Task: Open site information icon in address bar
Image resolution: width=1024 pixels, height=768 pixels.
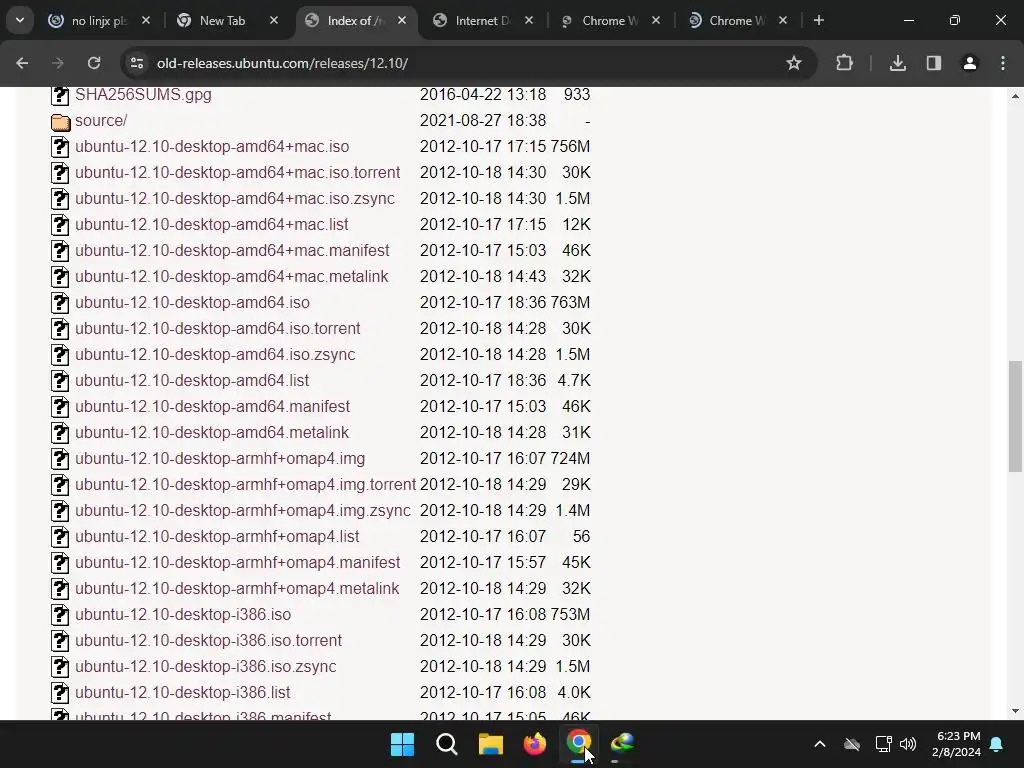Action: pyautogui.click(x=137, y=63)
